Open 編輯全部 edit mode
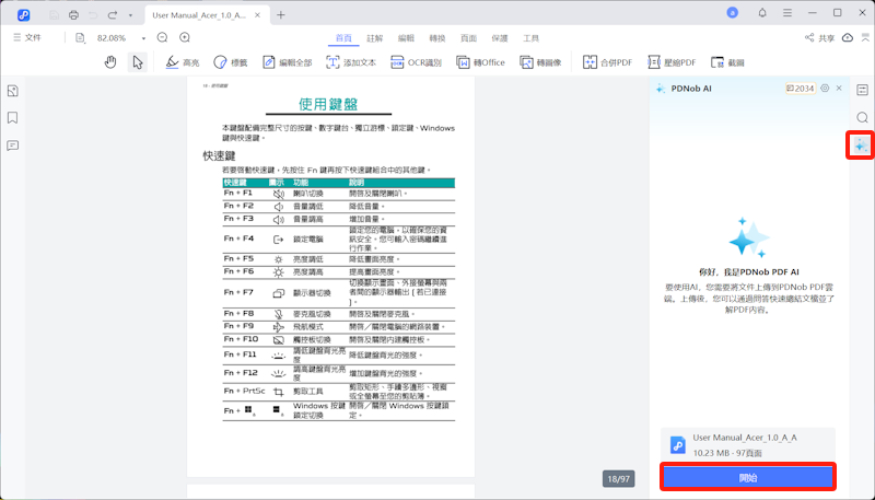Screen dimensions: 875x500 pos(287,62)
